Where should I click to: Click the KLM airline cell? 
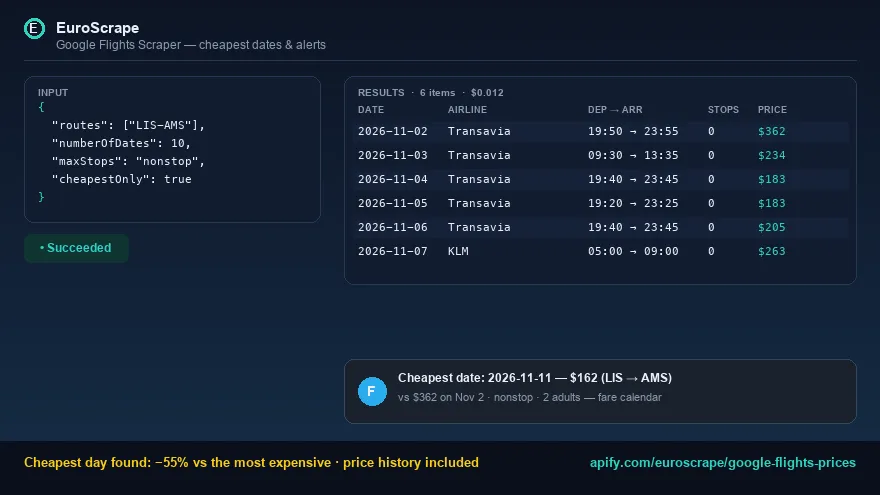point(458,251)
